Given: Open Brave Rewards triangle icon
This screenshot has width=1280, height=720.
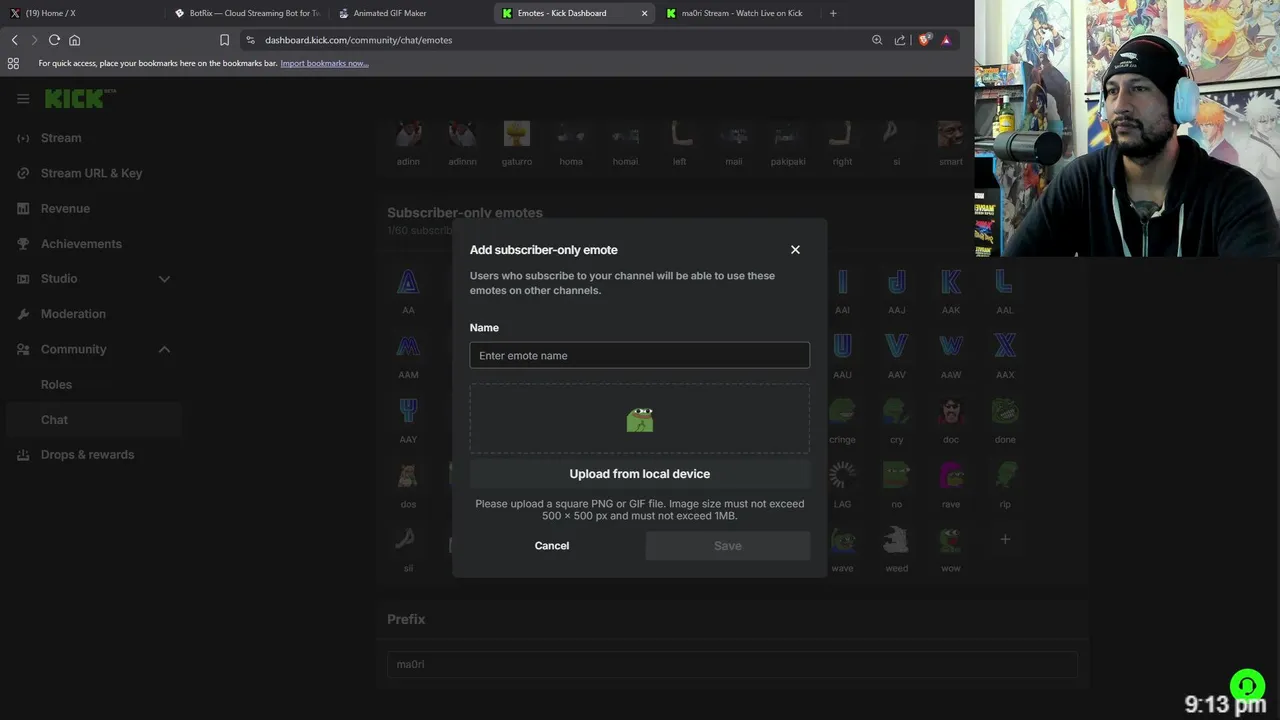Looking at the screenshot, I should [946, 40].
